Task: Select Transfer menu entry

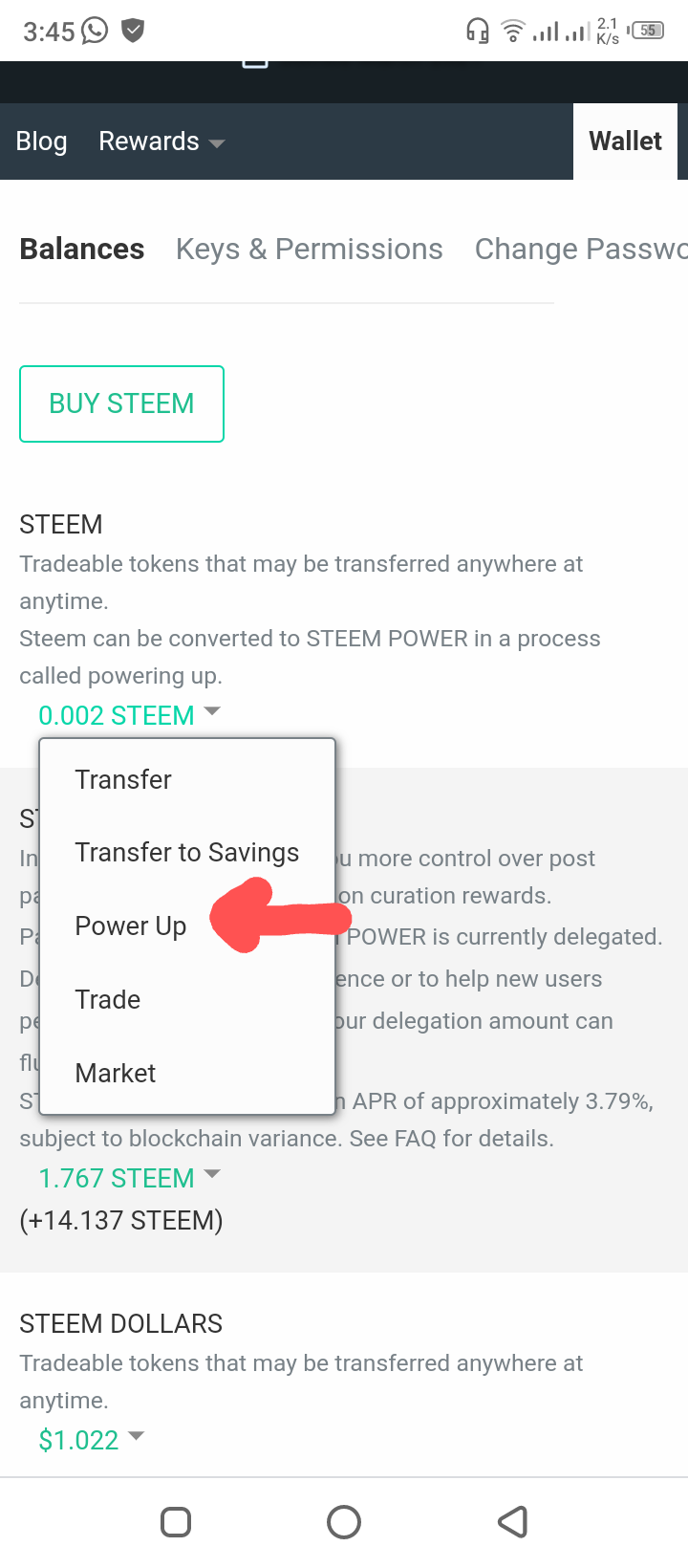Action: point(123,779)
